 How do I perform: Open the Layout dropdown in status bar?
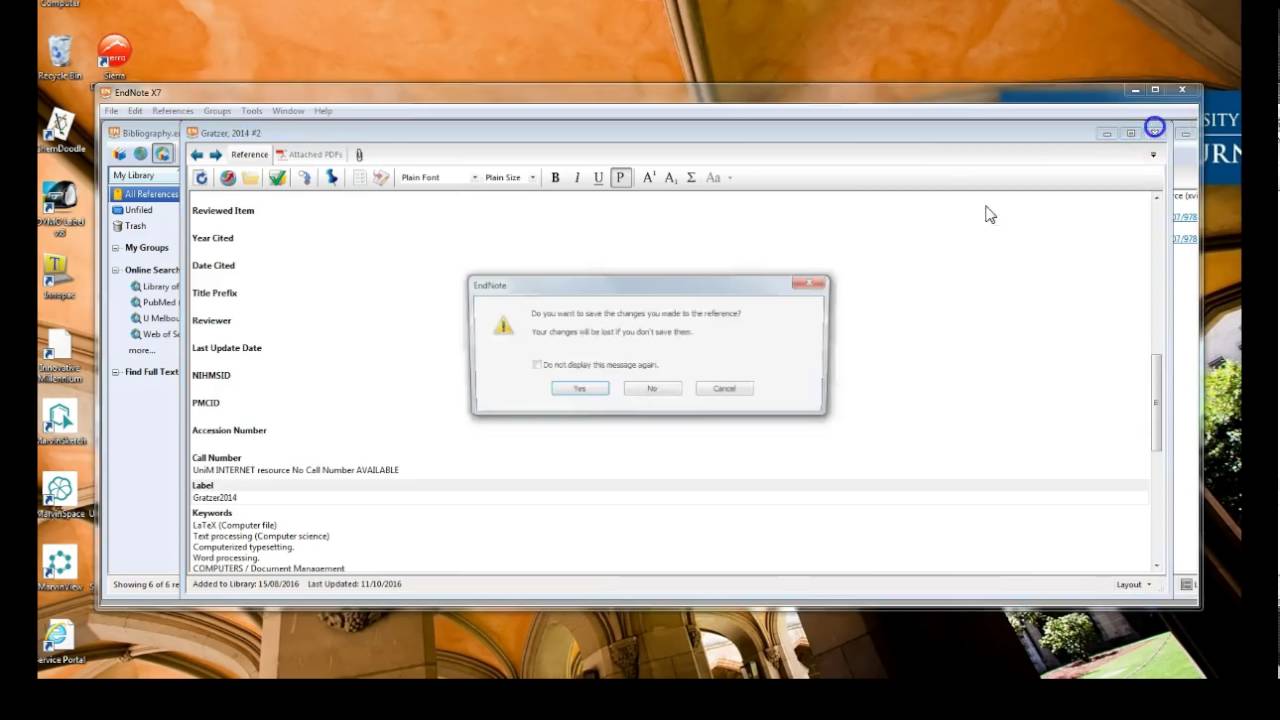(1133, 584)
